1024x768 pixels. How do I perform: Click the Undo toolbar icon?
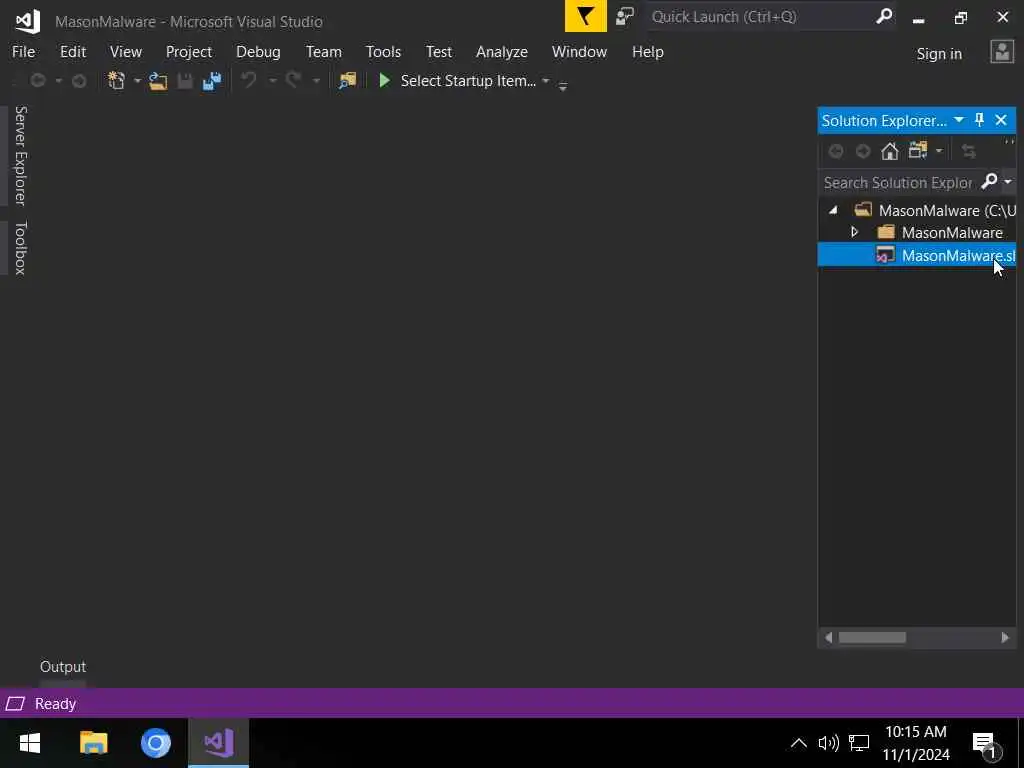pos(249,81)
